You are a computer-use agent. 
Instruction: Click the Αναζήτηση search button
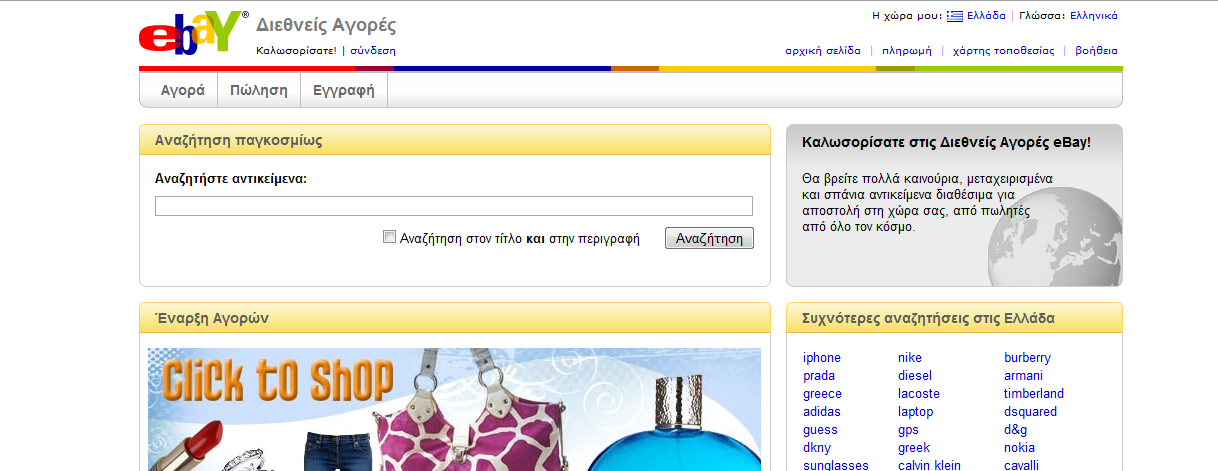pyautogui.click(x=709, y=238)
